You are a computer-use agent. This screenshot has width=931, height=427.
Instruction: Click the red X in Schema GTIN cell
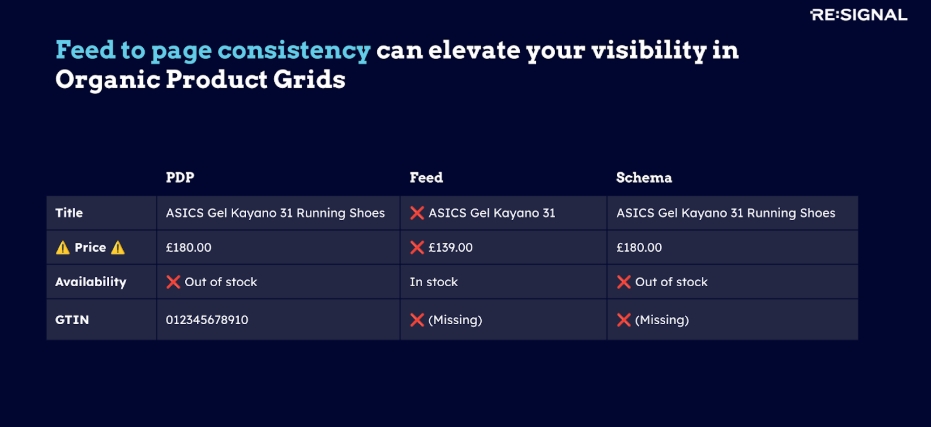tap(623, 320)
